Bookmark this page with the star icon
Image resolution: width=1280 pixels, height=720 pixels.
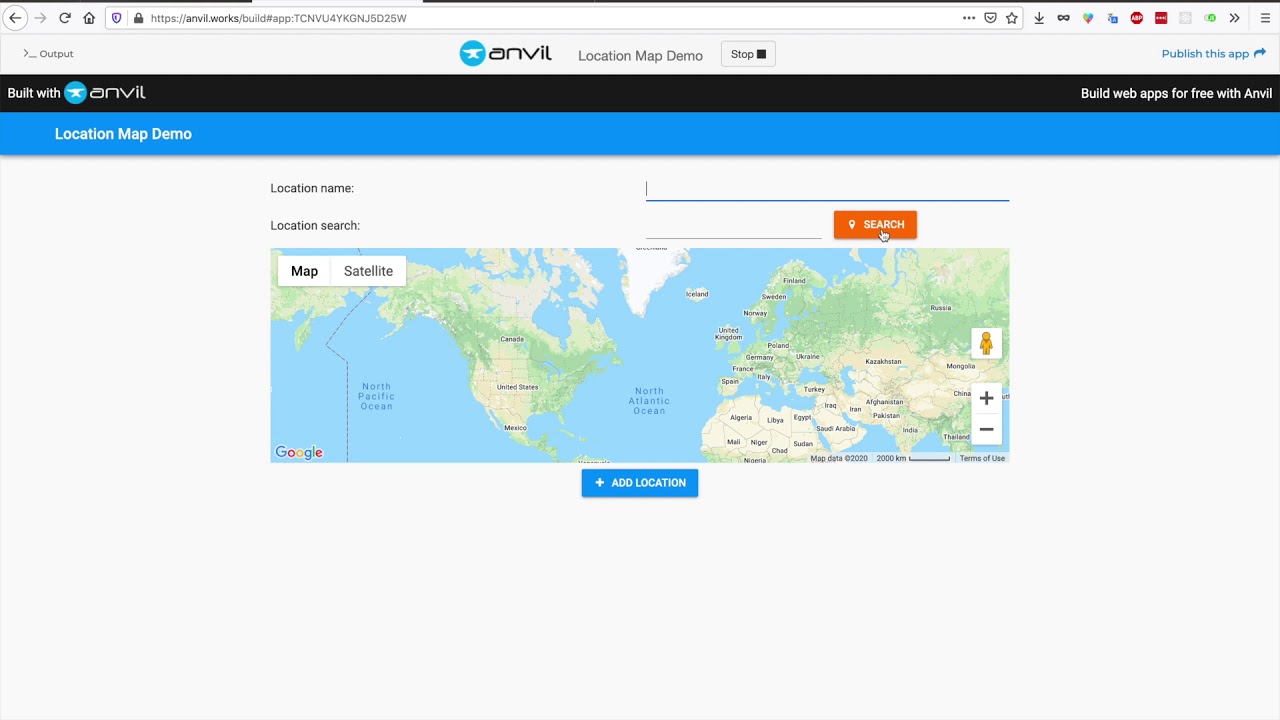(1012, 18)
